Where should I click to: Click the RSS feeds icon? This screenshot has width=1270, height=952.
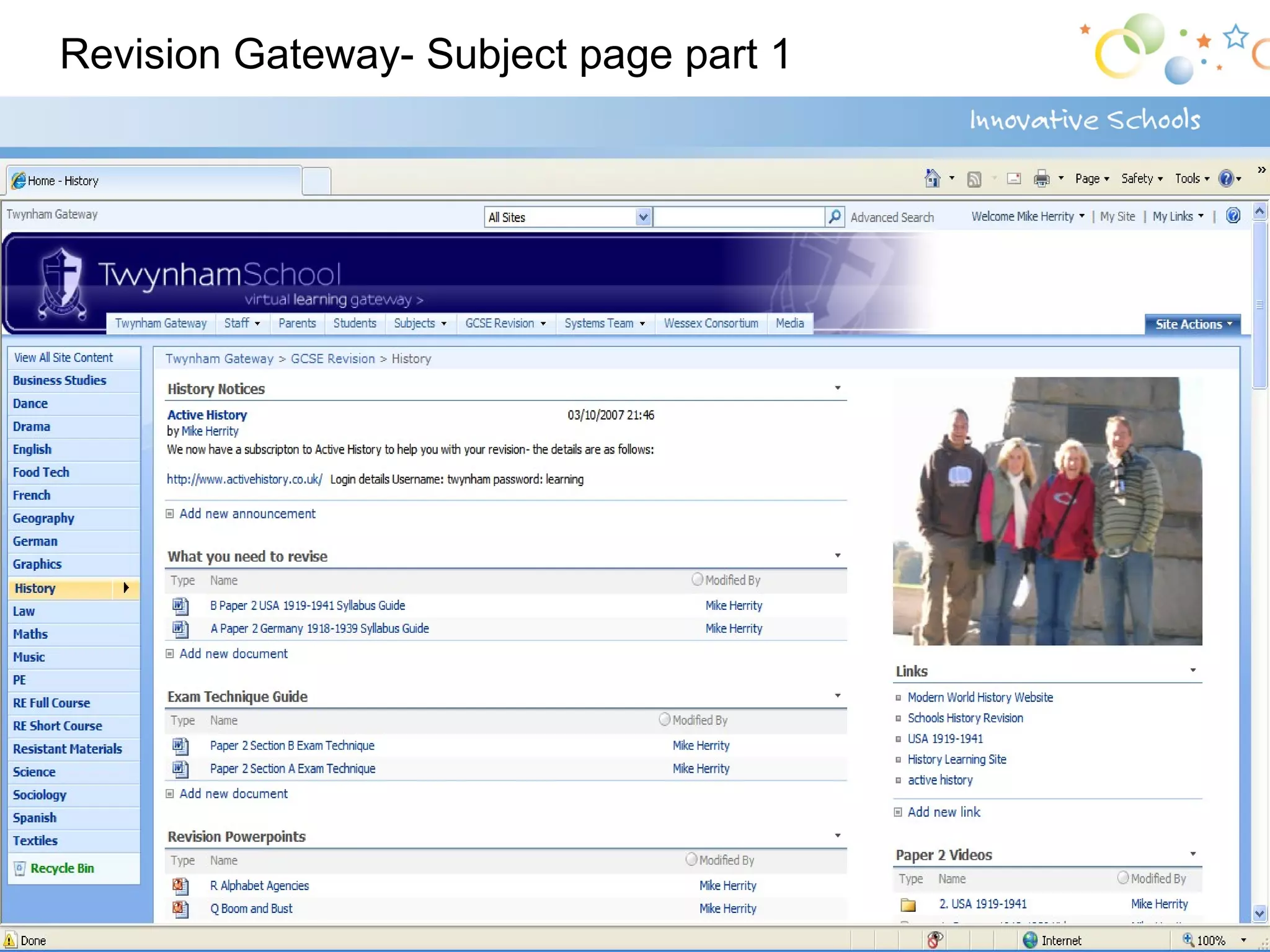(974, 179)
